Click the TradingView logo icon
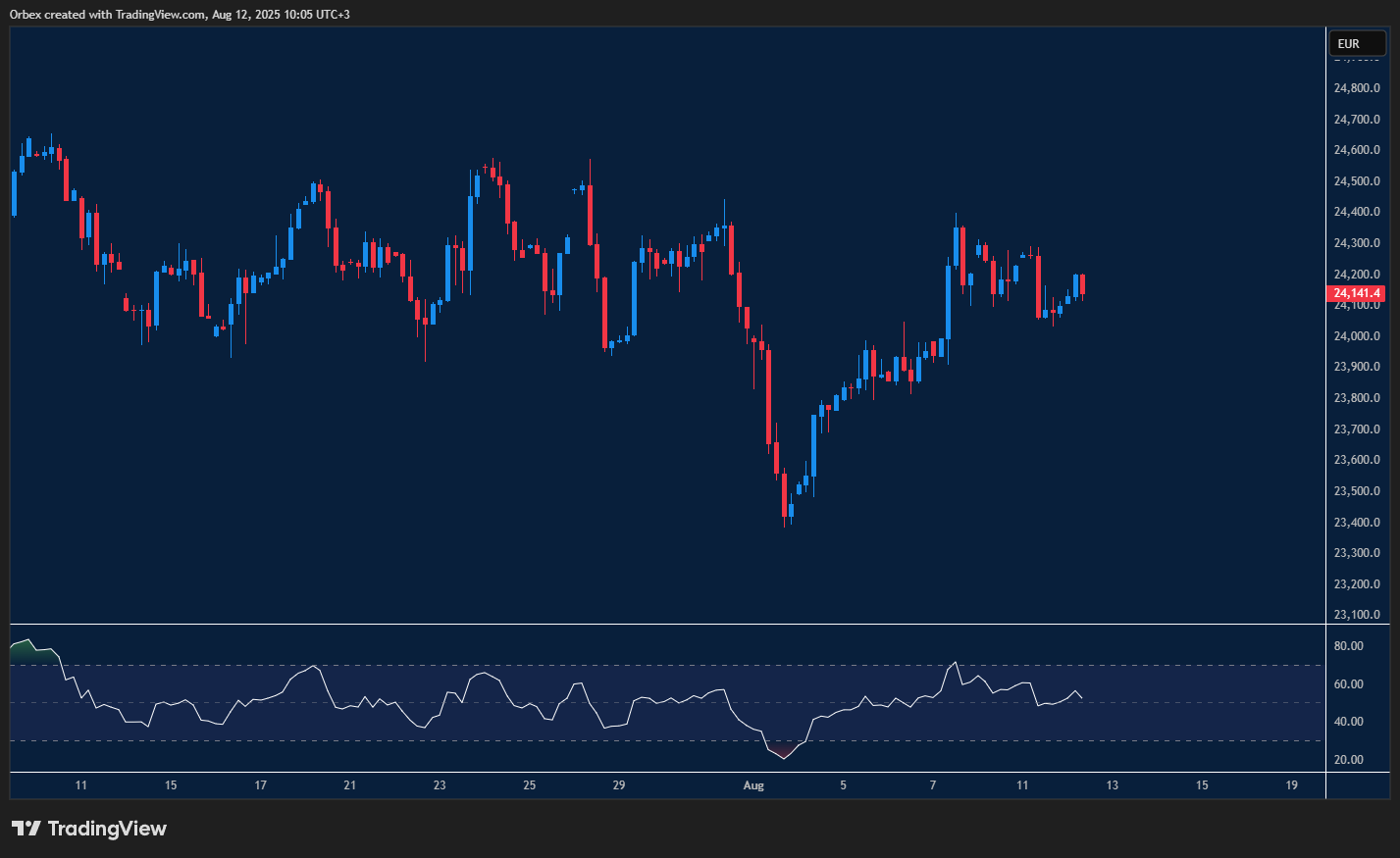The width and height of the screenshot is (1400, 858). pos(28,829)
